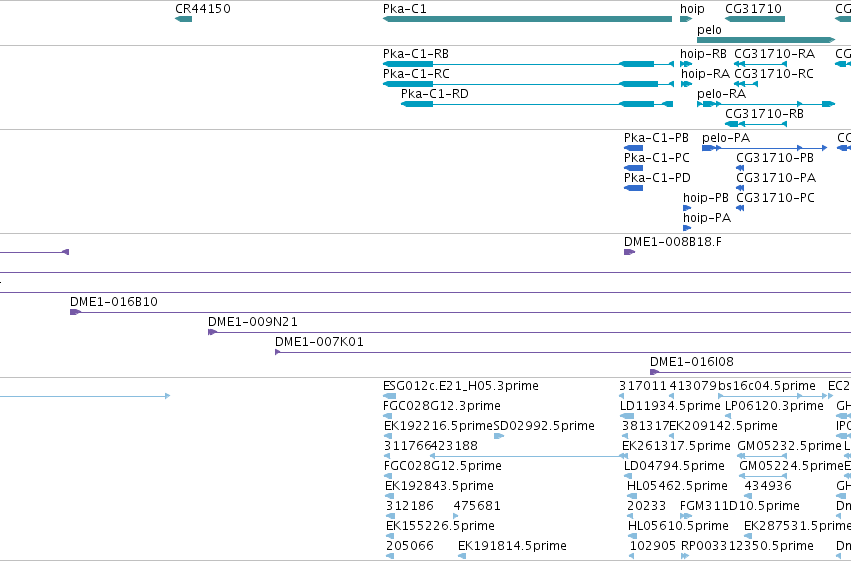
Task: Select EST LD04794.5prime
Action: coord(627,476)
